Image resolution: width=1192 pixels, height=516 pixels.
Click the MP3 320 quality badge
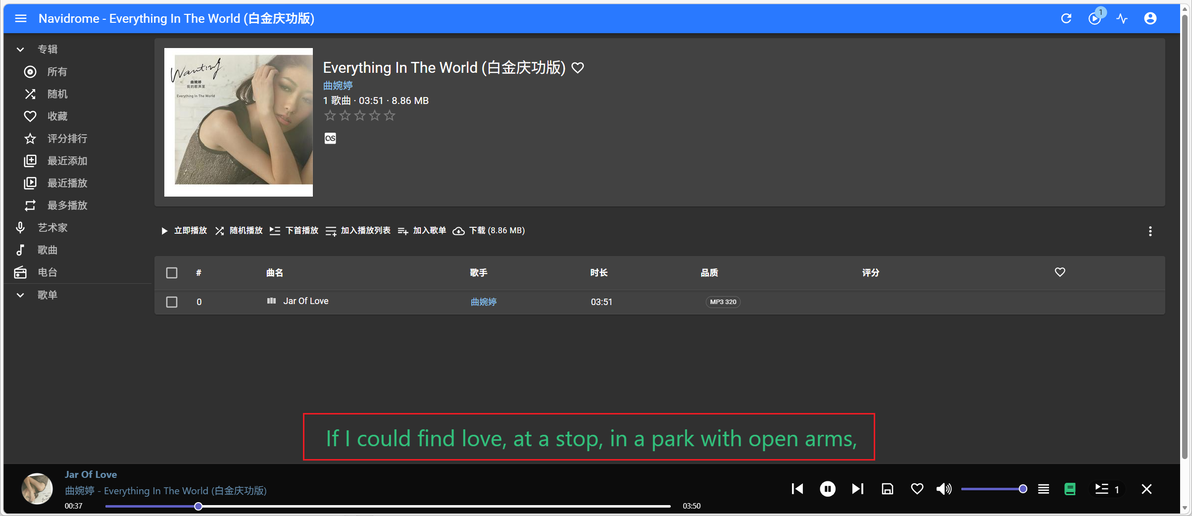click(723, 302)
